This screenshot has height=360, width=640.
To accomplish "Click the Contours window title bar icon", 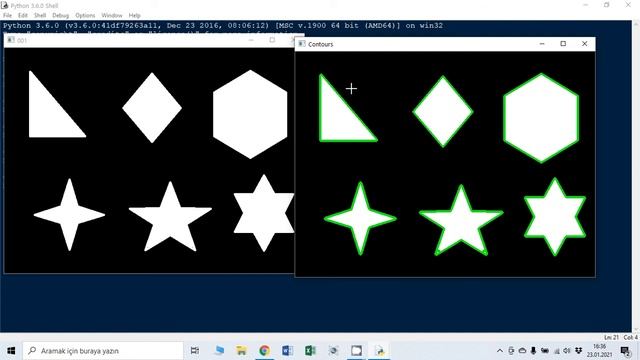I will [302, 44].
